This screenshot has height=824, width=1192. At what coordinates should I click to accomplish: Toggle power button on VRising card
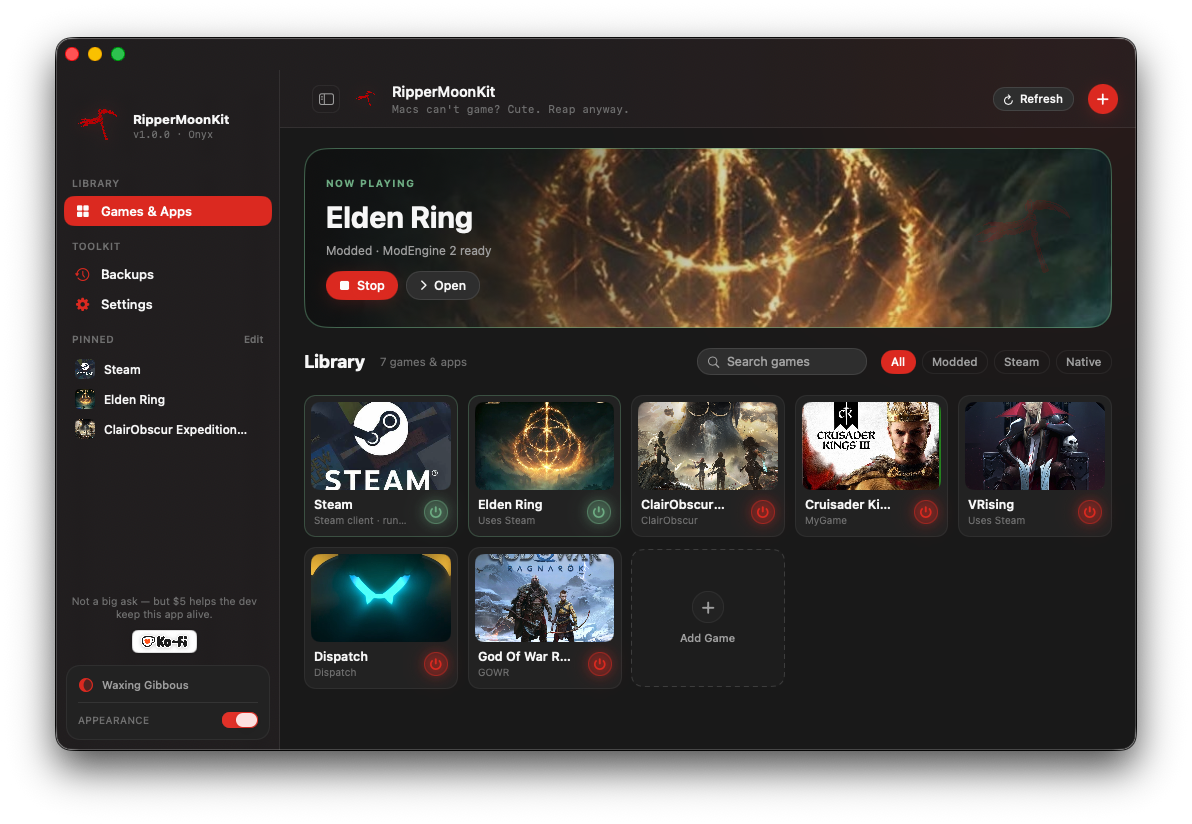click(1089, 512)
